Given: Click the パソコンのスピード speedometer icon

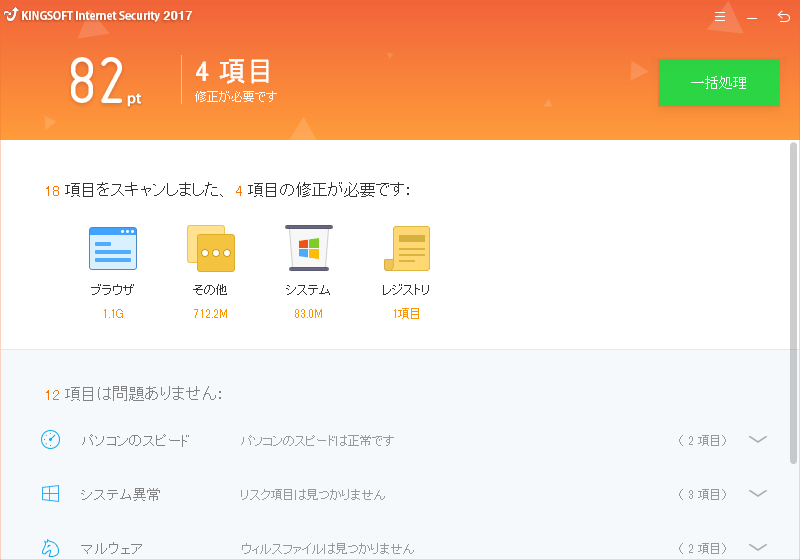Looking at the screenshot, I should [51, 439].
